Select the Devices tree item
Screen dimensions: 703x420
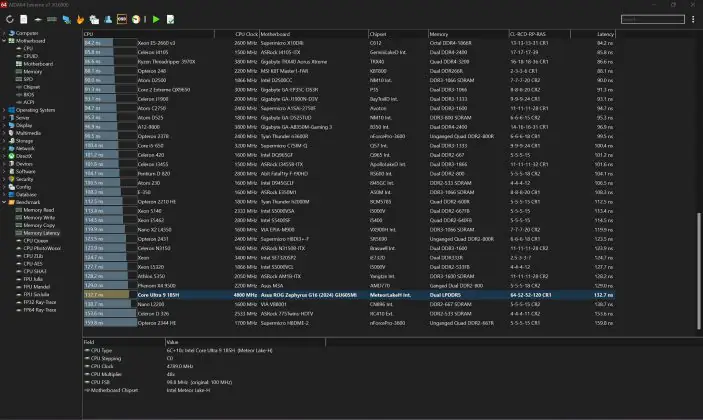point(24,164)
